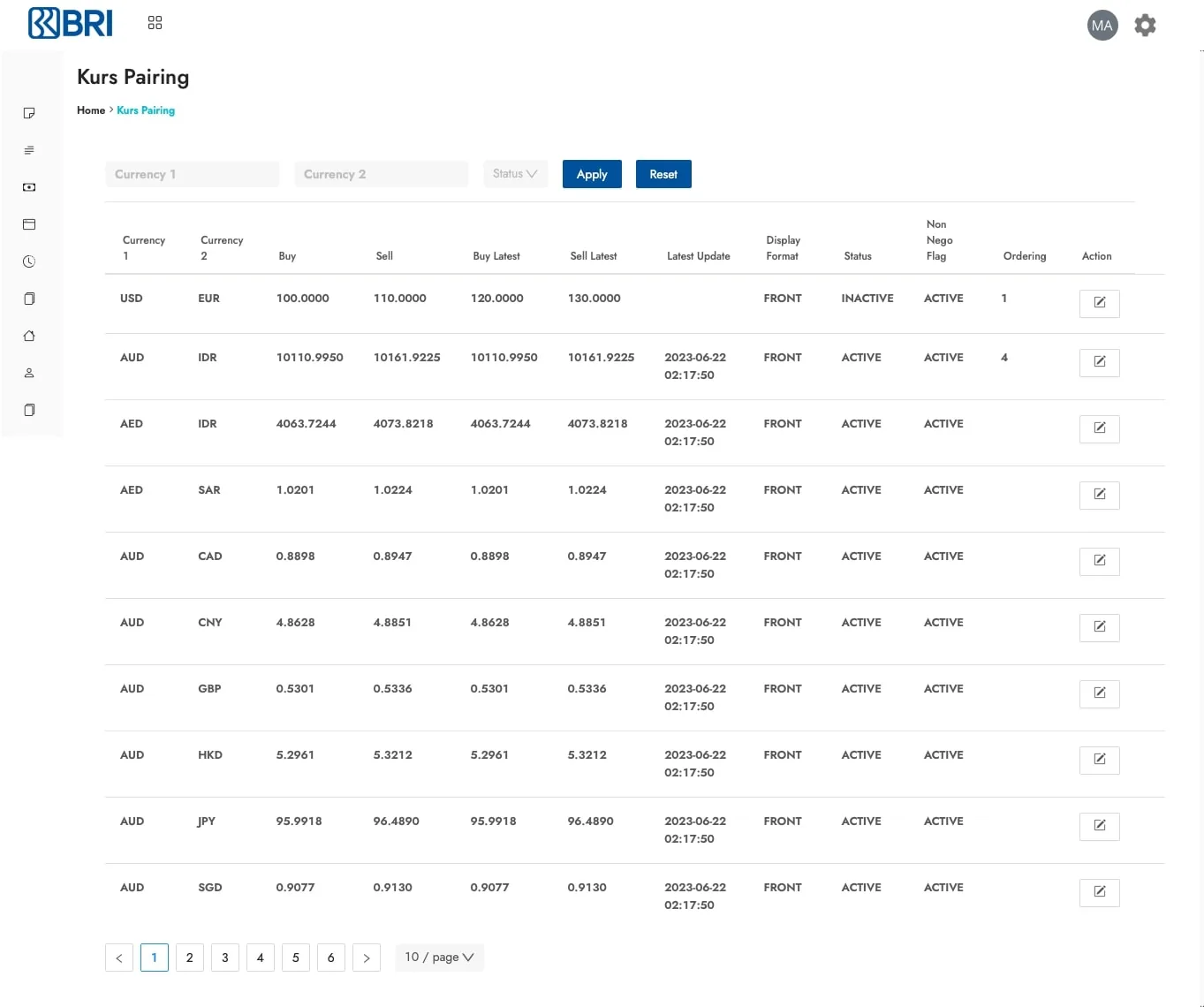Edit the AUD GBP pairing row
1204x1007 pixels.
1100,693
